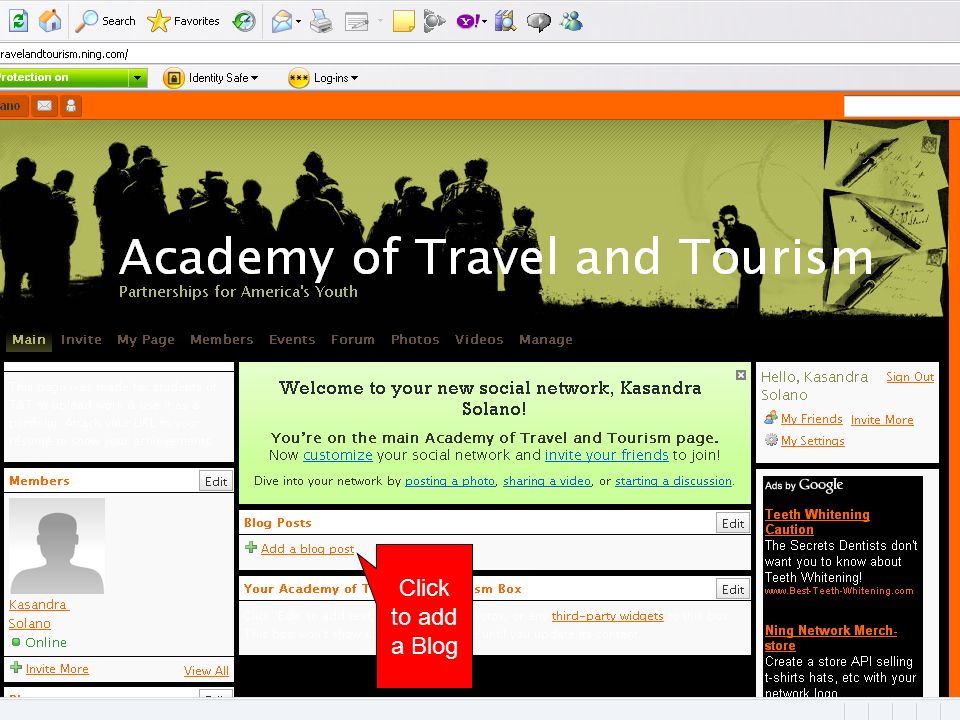Click Edit button in Members box
Screen dimensions: 960x720
(x=216, y=481)
